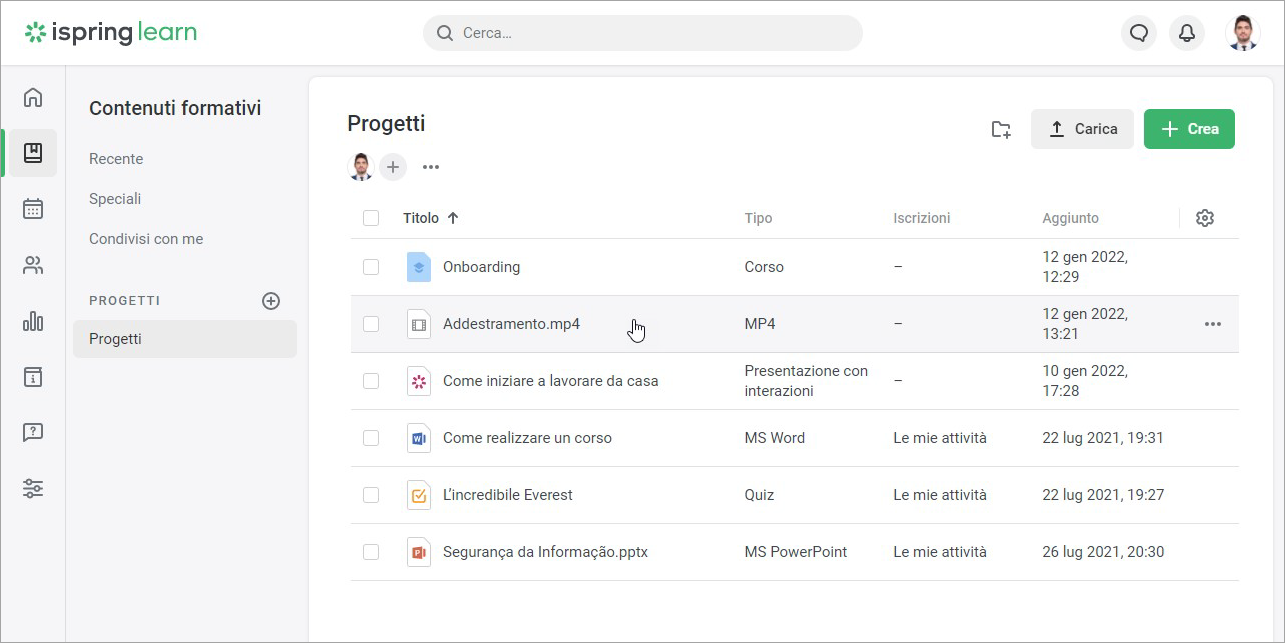1285x643 pixels.
Task: Select Condivisi con me menu item
Action: [x=146, y=239]
